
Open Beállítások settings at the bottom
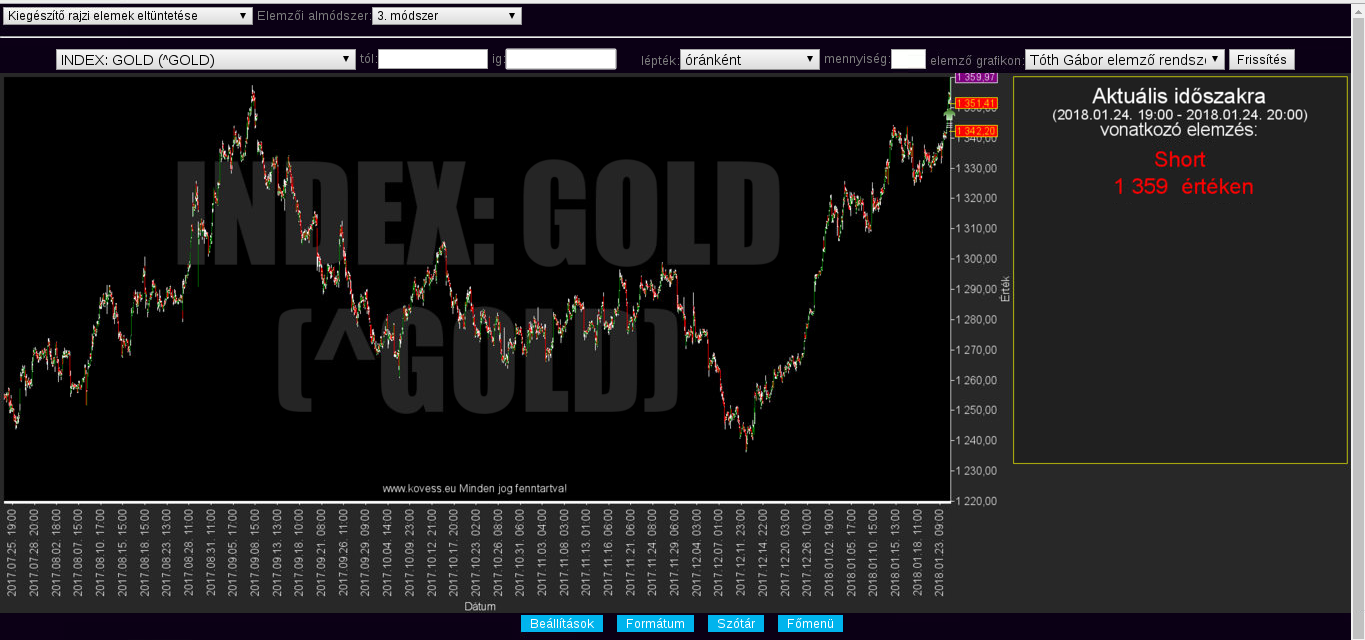point(562,624)
